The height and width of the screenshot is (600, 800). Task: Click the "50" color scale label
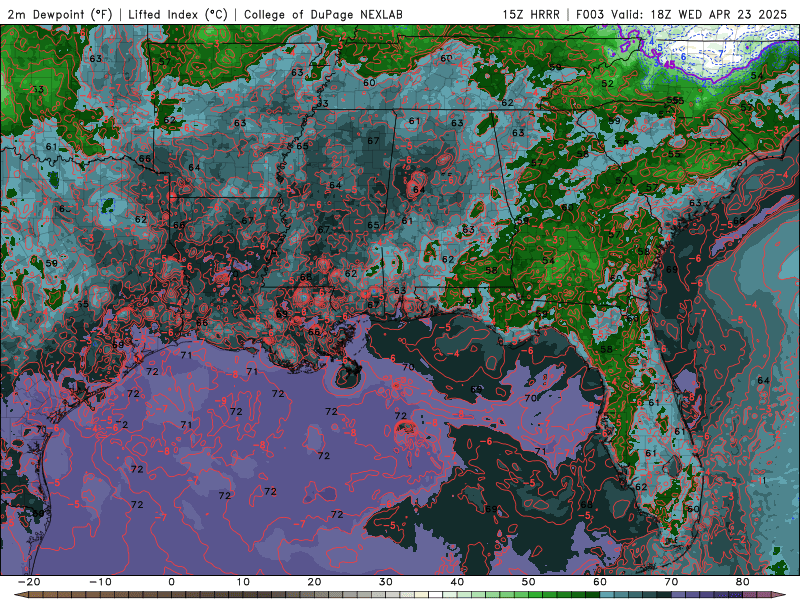pos(529,582)
